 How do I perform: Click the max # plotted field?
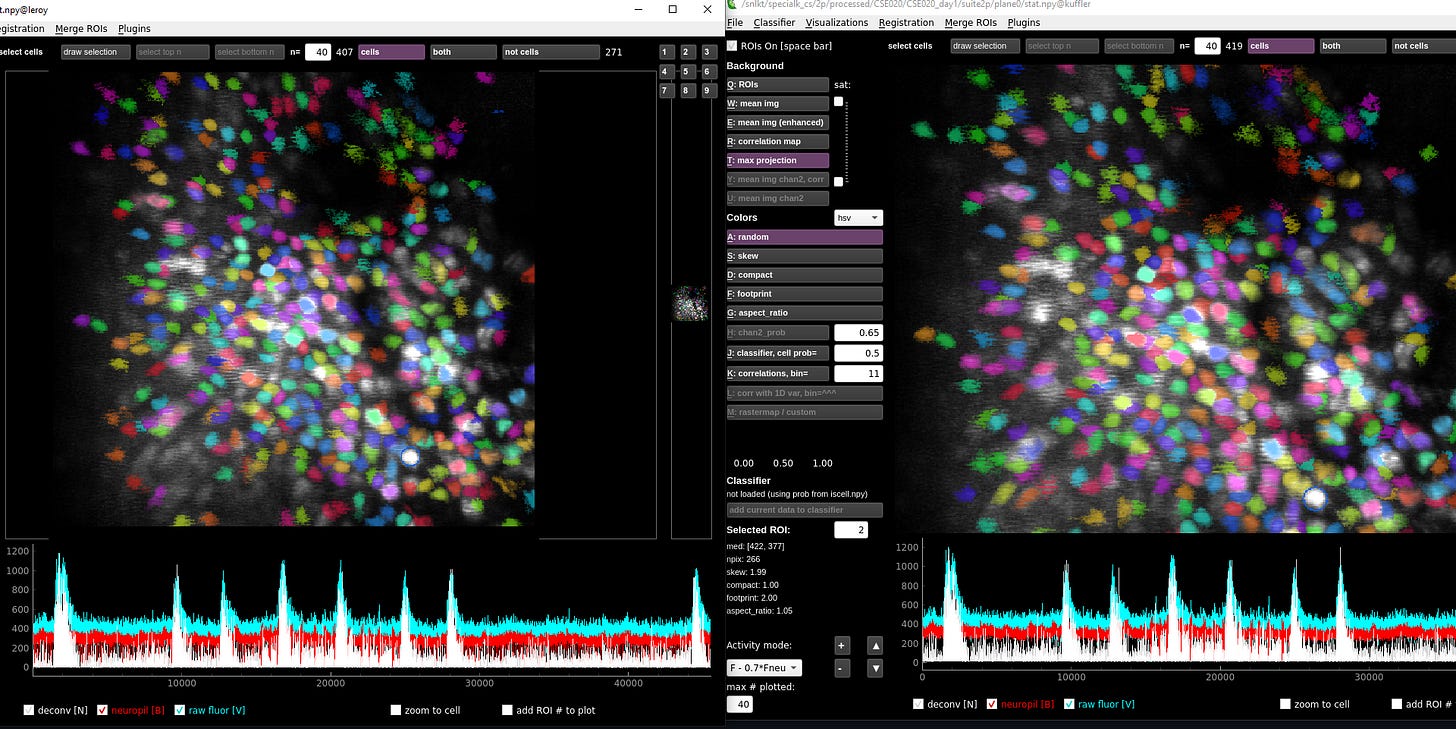pos(739,704)
